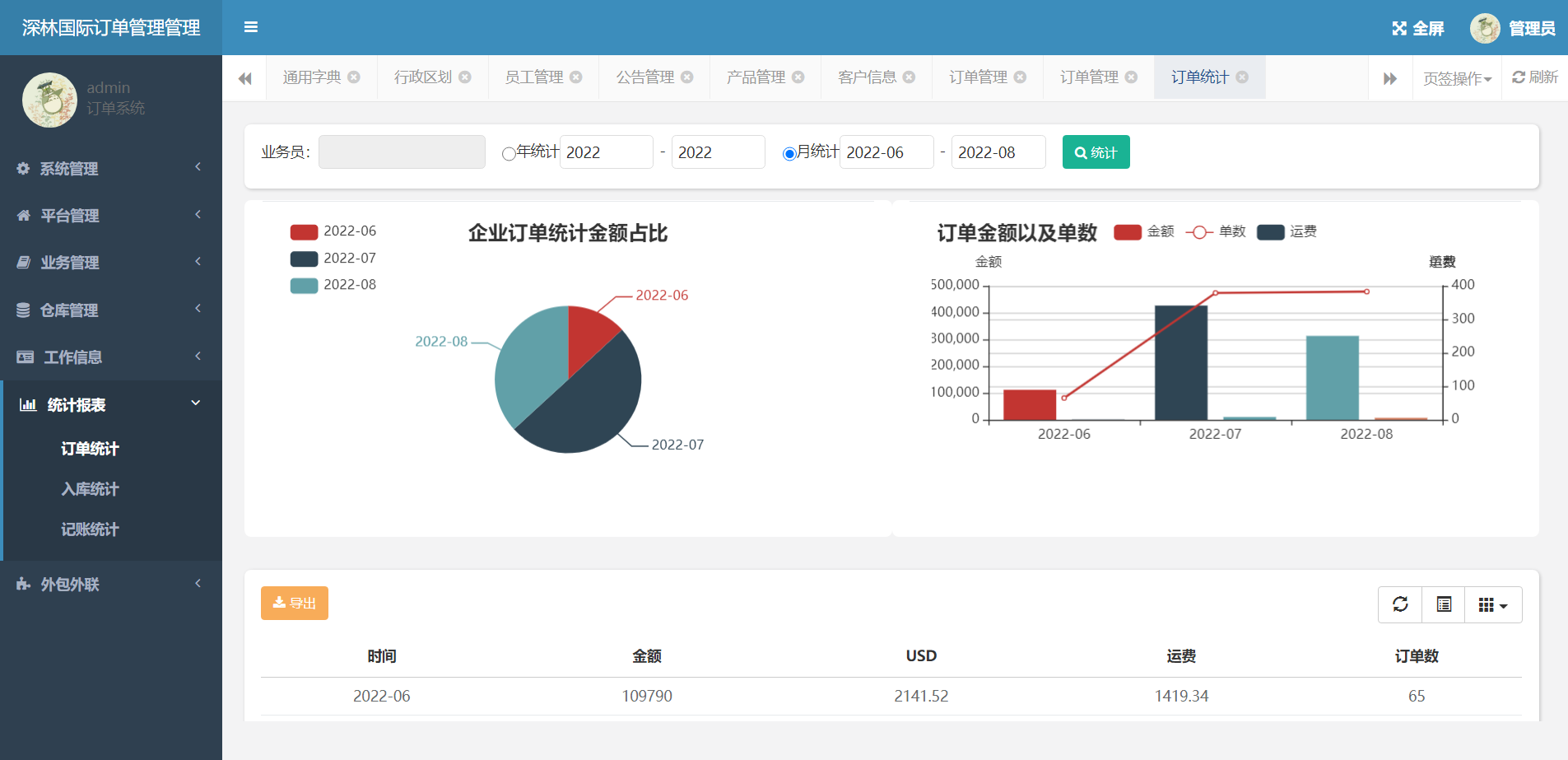Click the refresh icon in the table toolbar
The image size is (1568, 760).
(x=1401, y=604)
